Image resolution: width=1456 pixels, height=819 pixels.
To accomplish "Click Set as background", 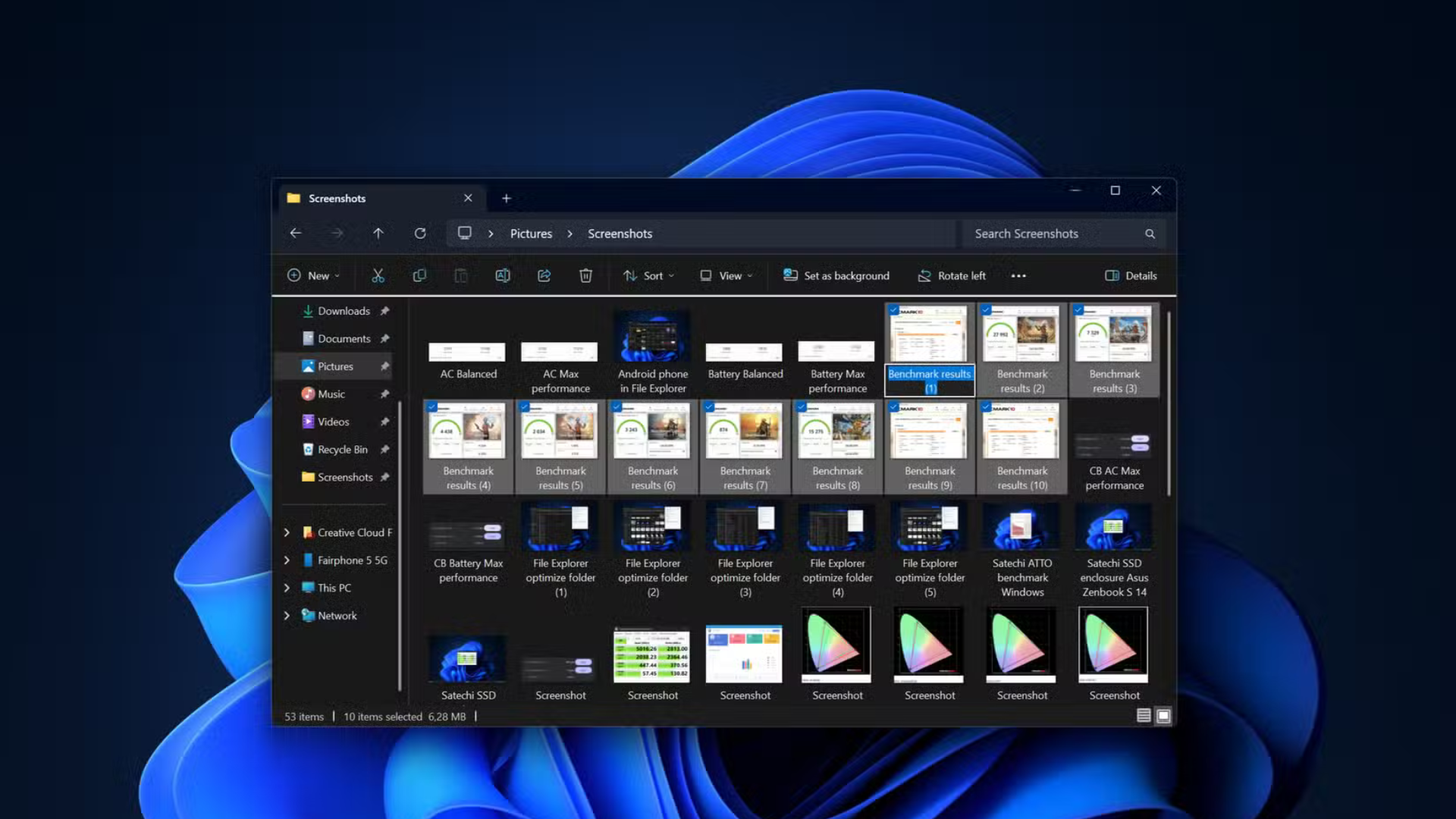I will [836, 275].
